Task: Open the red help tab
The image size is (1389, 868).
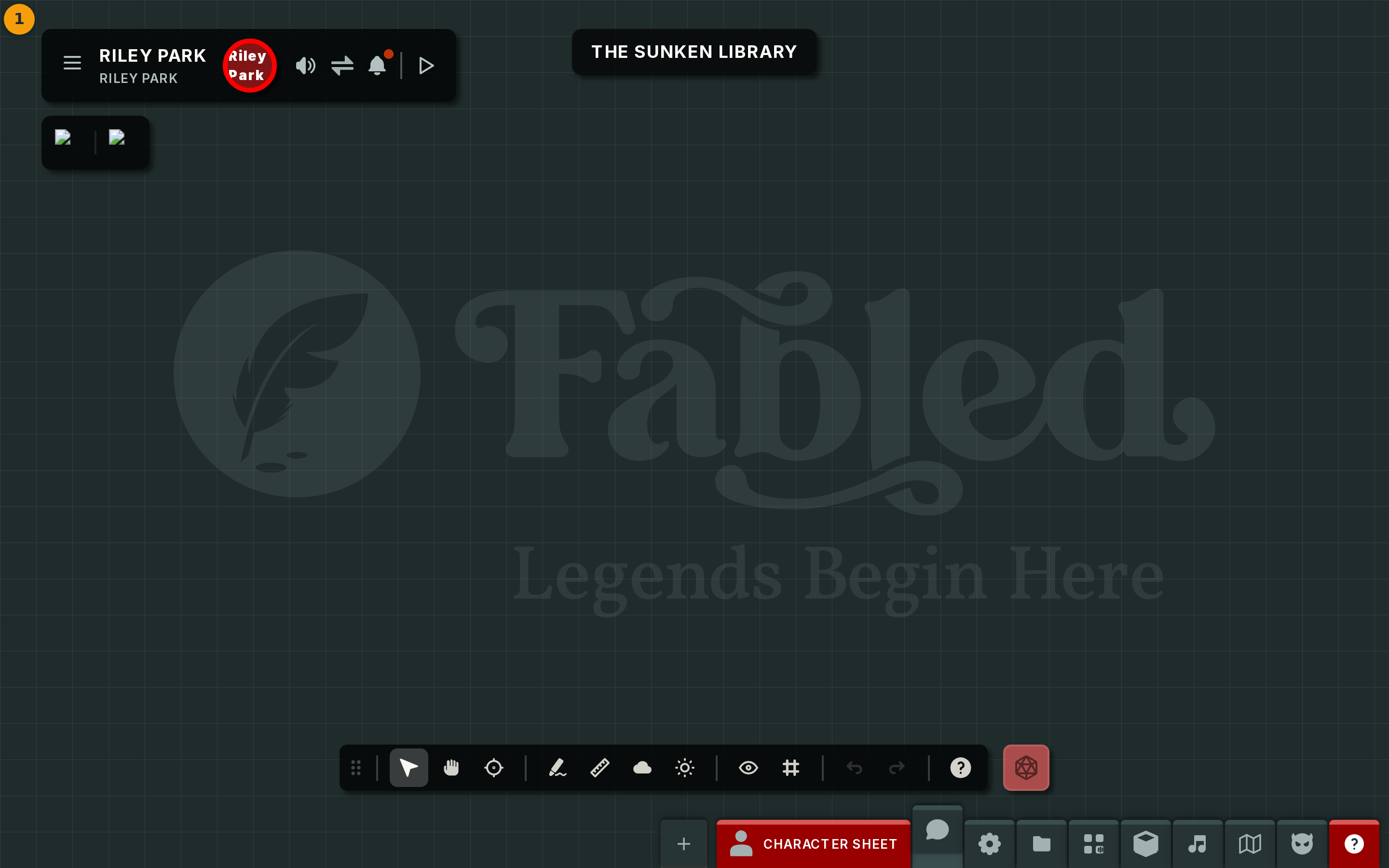Action: (x=1354, y=844)
